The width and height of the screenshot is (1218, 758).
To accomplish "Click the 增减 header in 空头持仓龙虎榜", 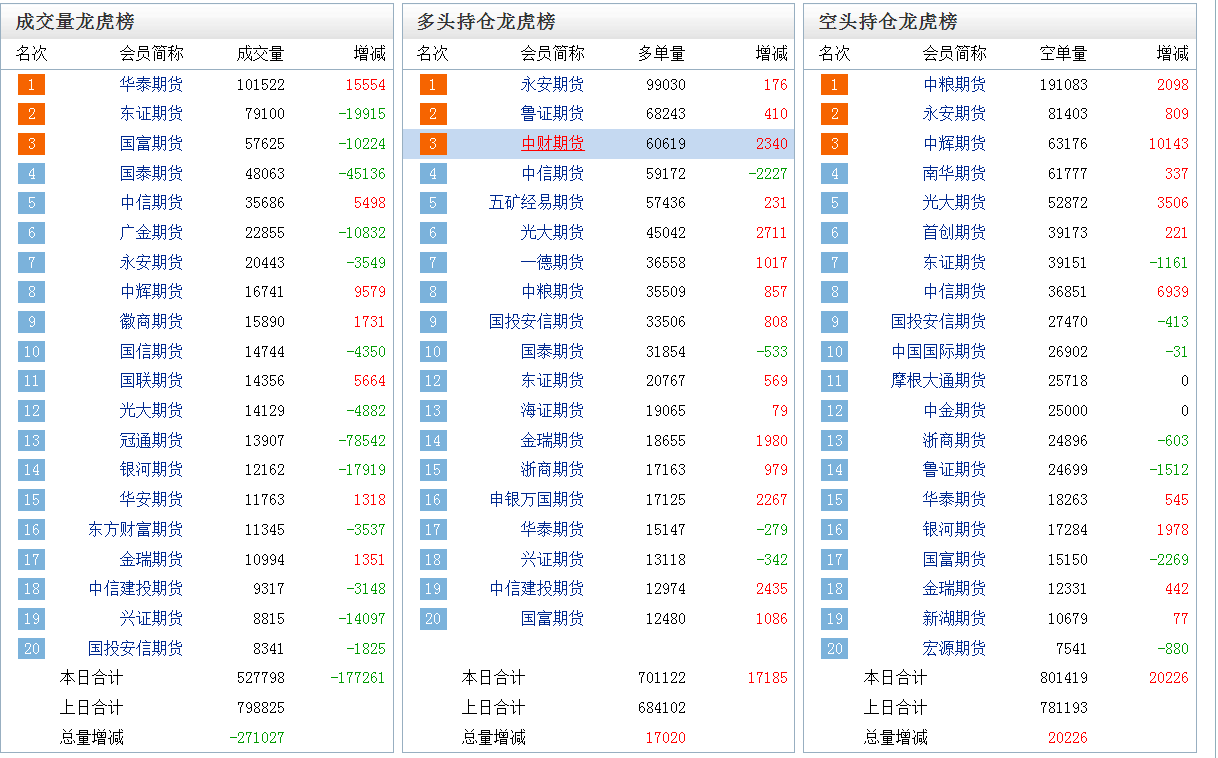I will (x=1173, y=54).
